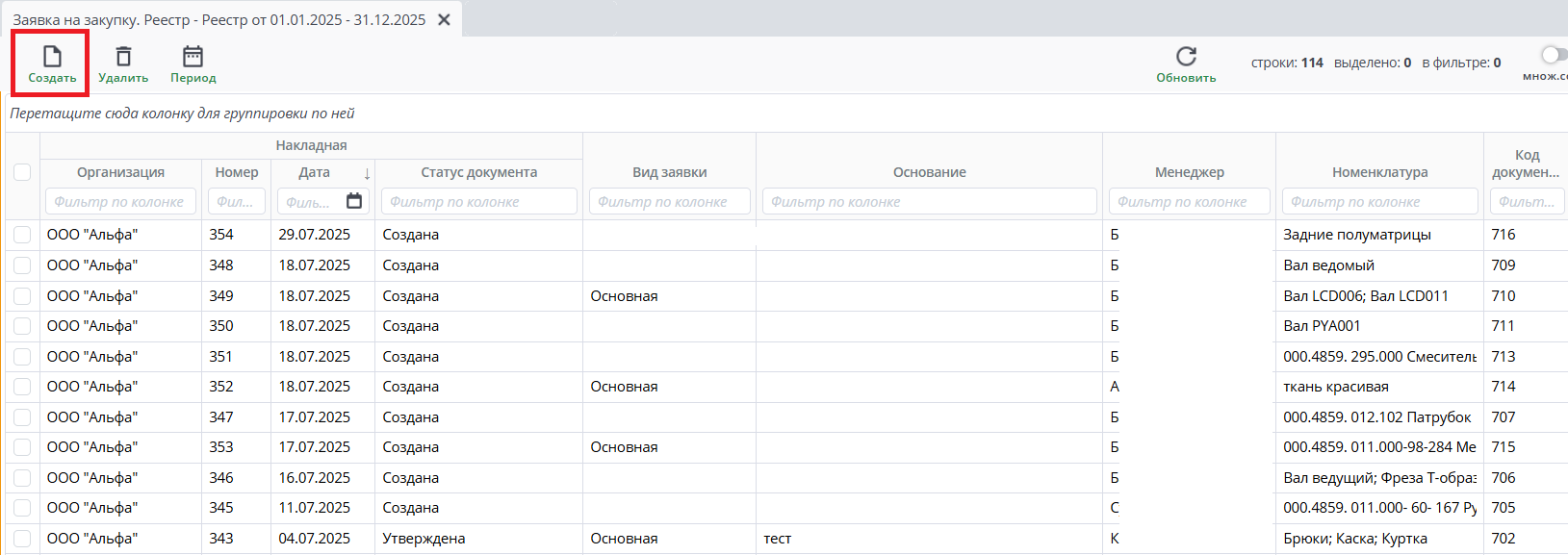The height and width of the screenshot is (555, 1568).
Task: Sort by the Менеджер column header
Action: click(1189, 172)
